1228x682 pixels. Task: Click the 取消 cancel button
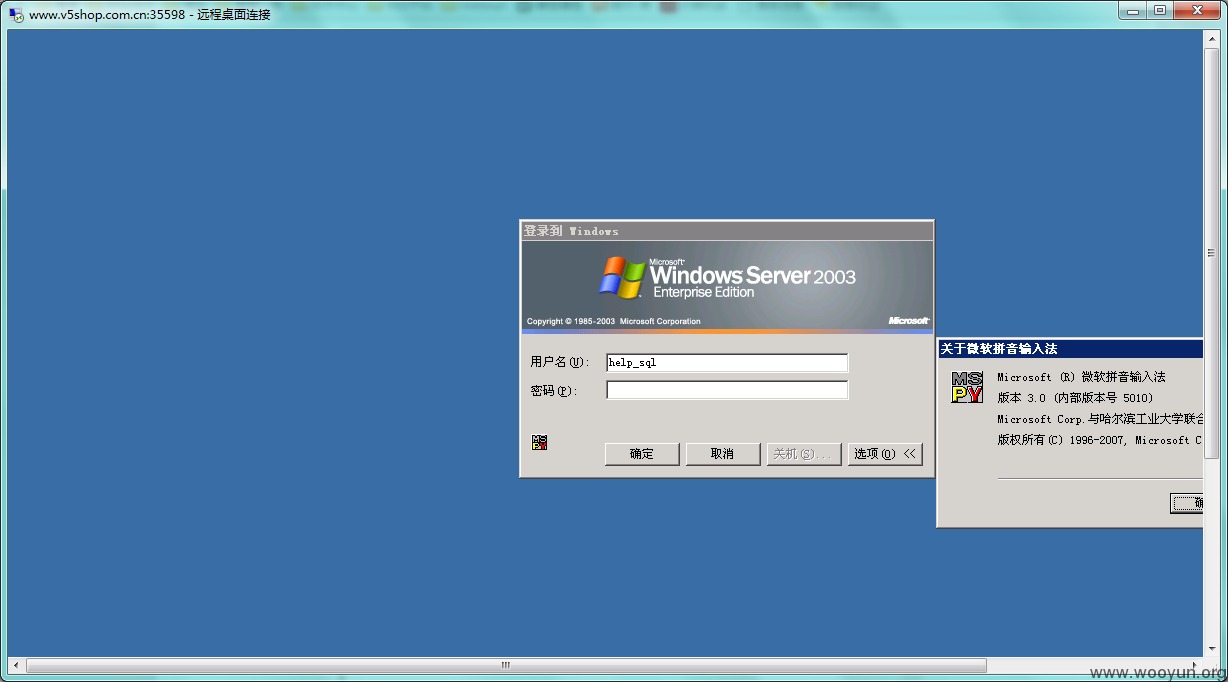[x=722, y=454]
